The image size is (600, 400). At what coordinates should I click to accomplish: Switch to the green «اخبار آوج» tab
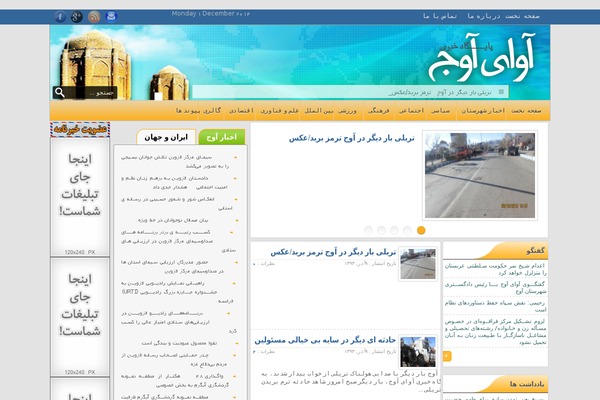click(222, 137)
